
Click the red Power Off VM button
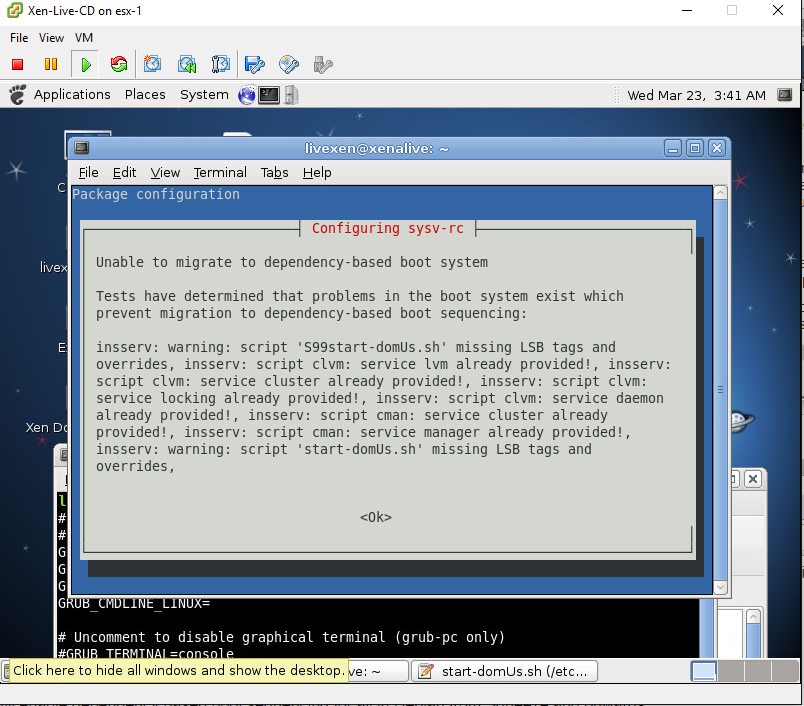point(17,65)
